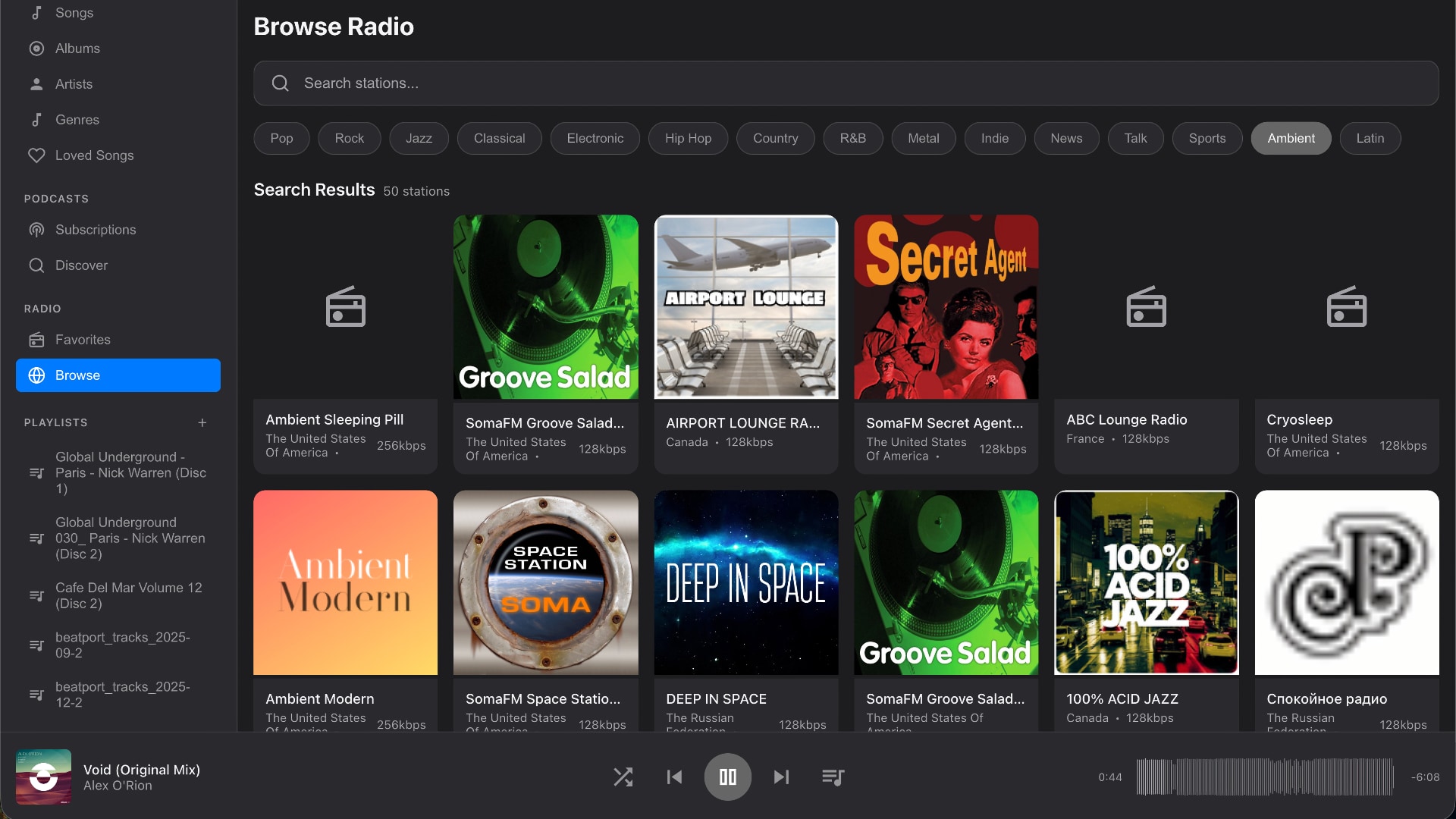Filter stations by Pop

[281, 138]
